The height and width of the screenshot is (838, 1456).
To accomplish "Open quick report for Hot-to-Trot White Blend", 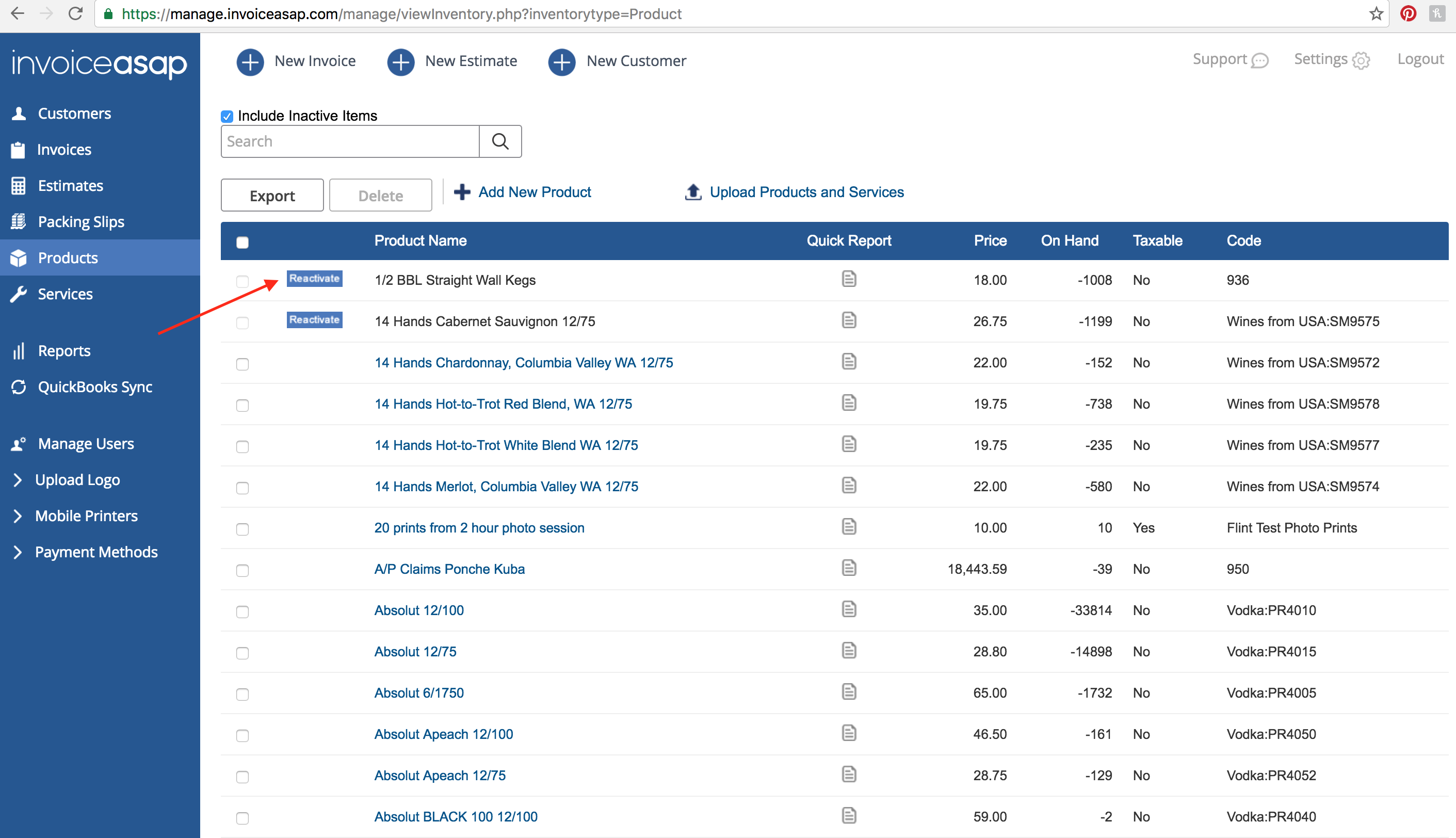I will [849, 444].
